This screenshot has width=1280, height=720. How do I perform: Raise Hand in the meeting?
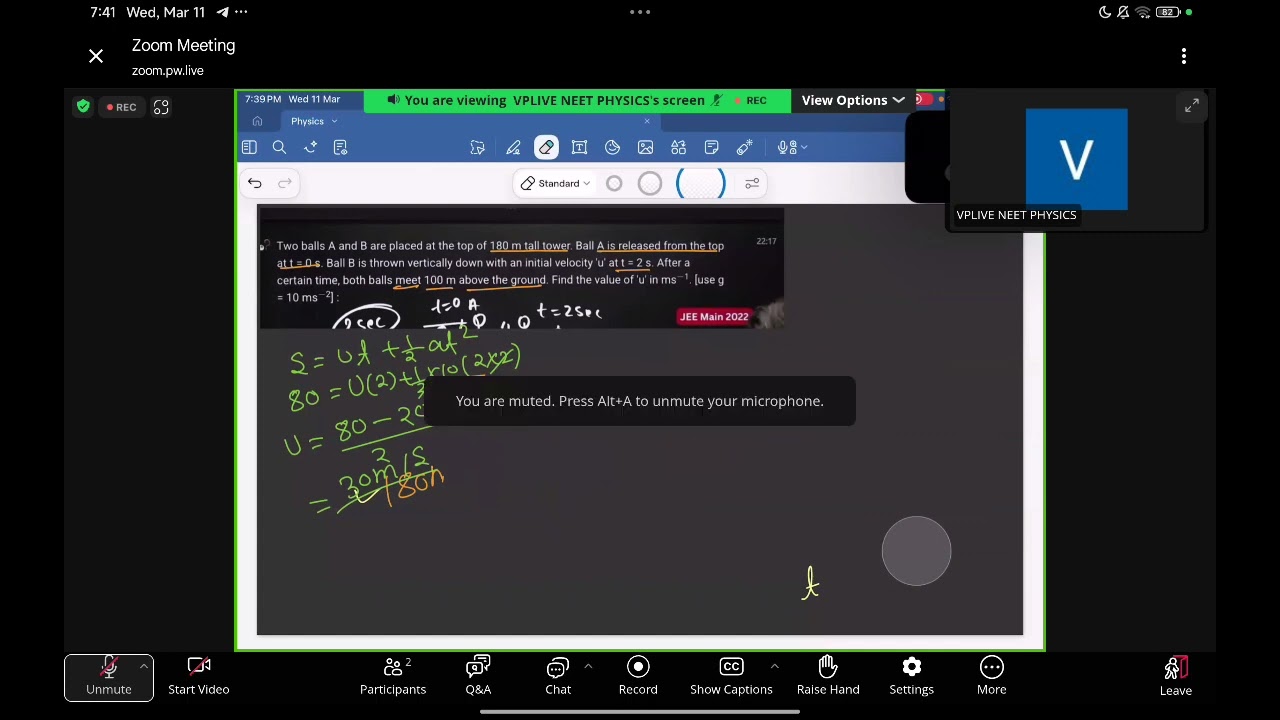(x=828, y=677)
